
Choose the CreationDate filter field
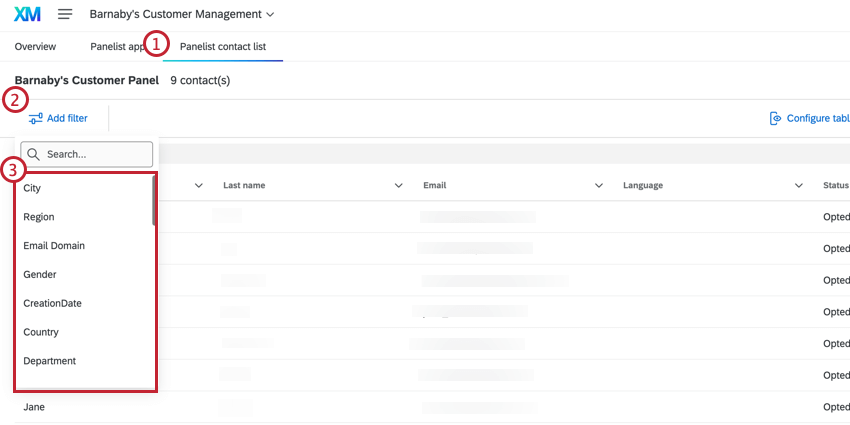click(84, 303)
